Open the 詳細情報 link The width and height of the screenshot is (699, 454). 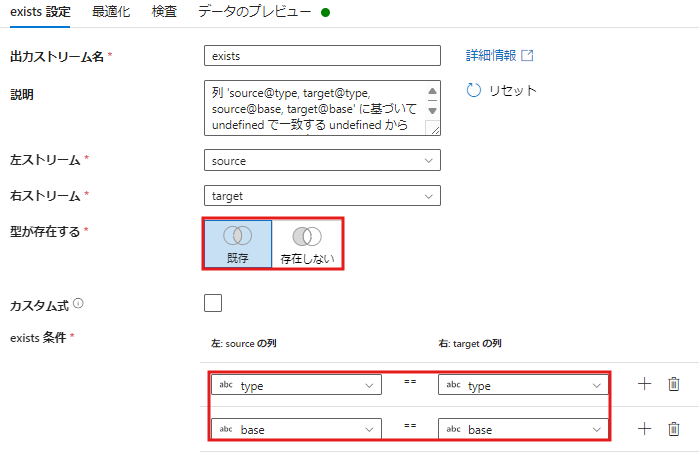point(490,56)
